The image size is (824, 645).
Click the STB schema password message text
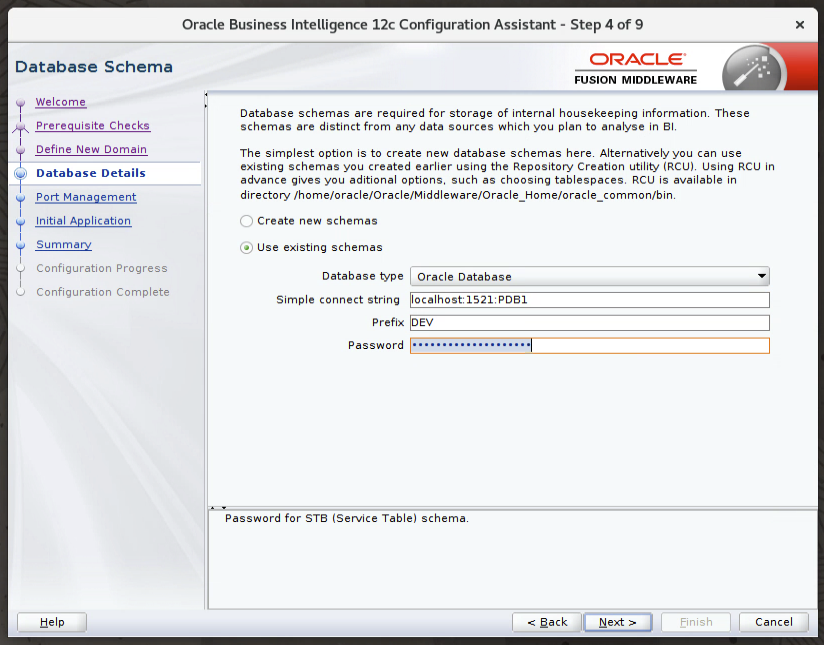tap(346, 518)
